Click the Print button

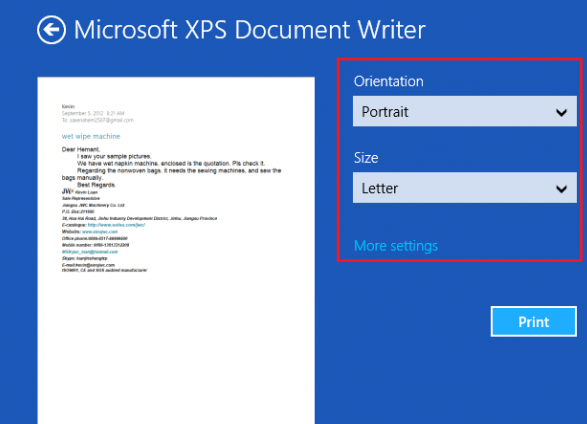[x=533, y=321]
